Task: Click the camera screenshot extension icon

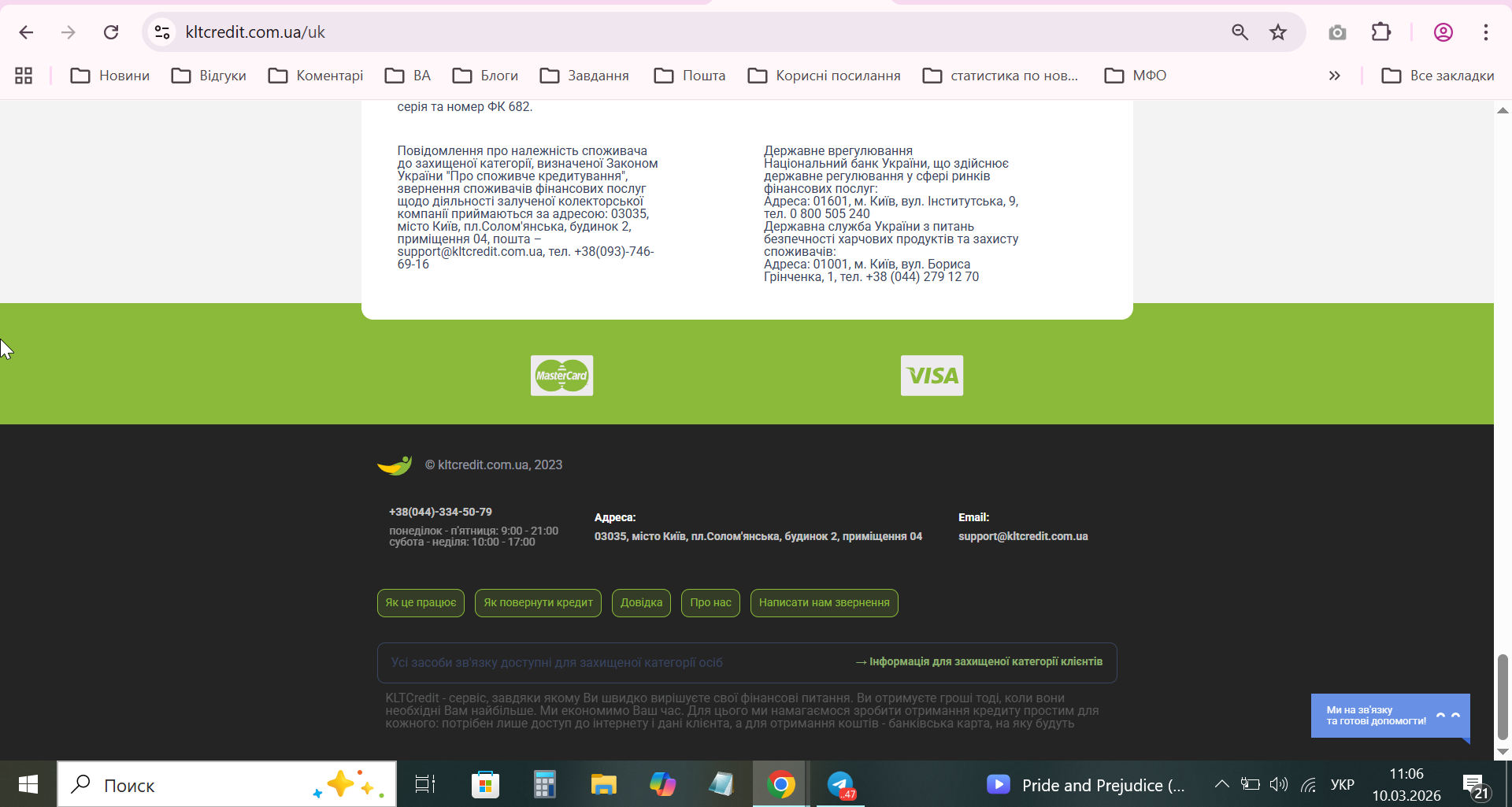Action: [1337, 32]
